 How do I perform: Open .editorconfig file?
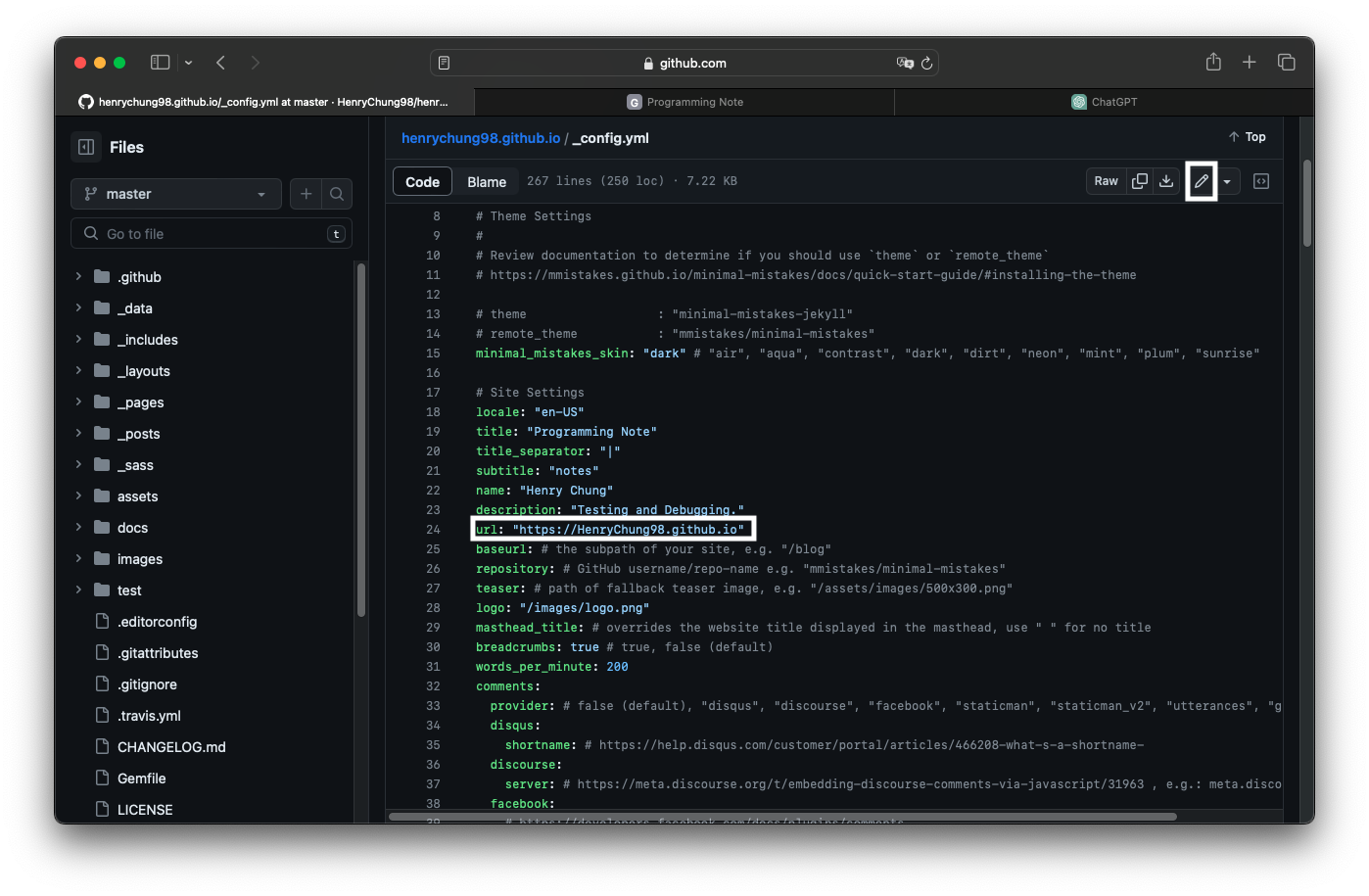click(157, 622)
